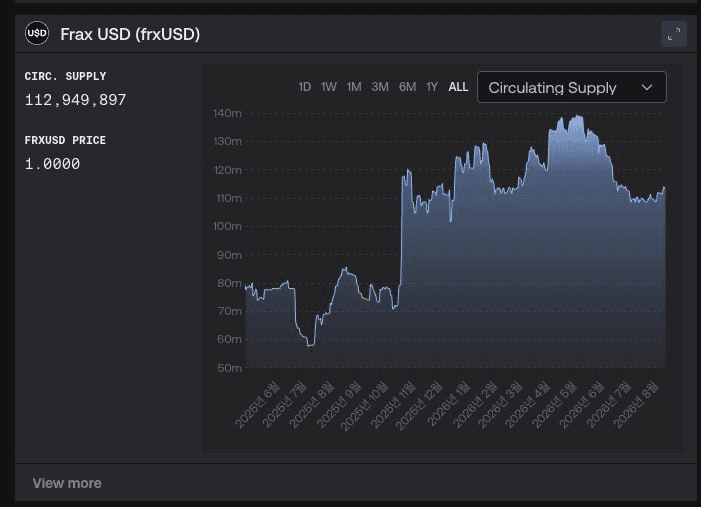Screen dimensions: 701x507
Task: Open the Circulating Supply metric dropdown
Action: pyautogui.click(x=572, y=87)
